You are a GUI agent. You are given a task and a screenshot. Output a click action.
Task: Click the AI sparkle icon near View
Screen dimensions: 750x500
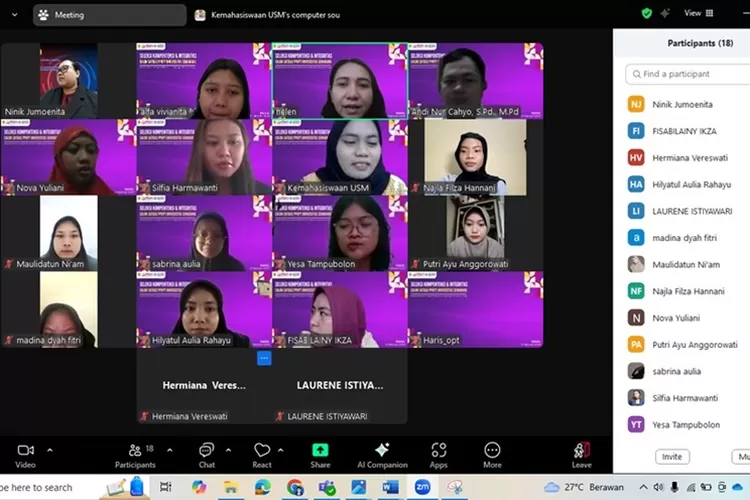[665, 13]
